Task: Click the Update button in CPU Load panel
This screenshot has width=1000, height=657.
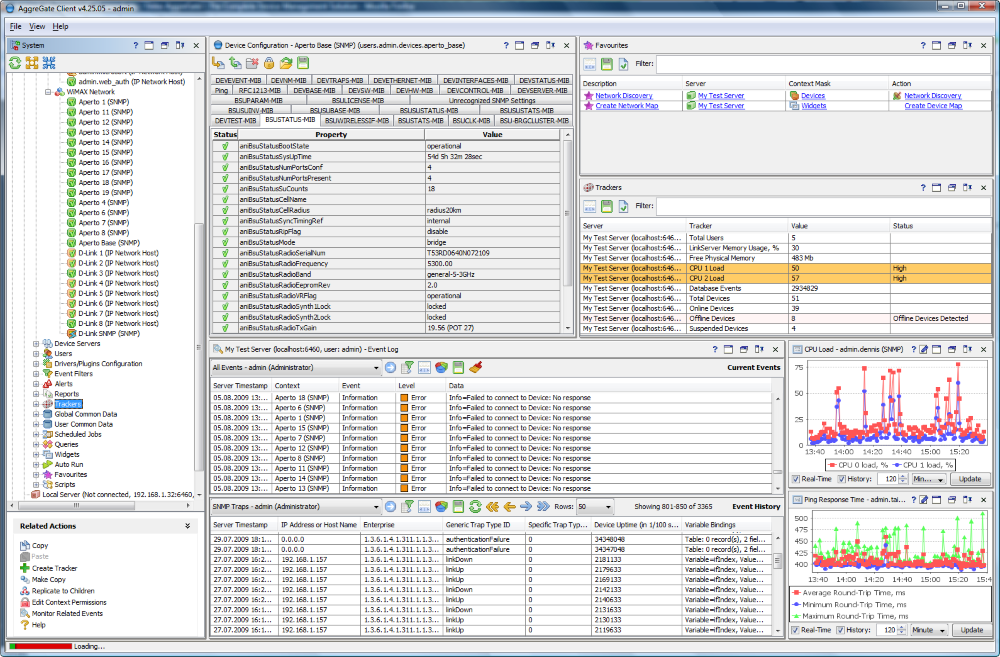Action: coord(969,478)
